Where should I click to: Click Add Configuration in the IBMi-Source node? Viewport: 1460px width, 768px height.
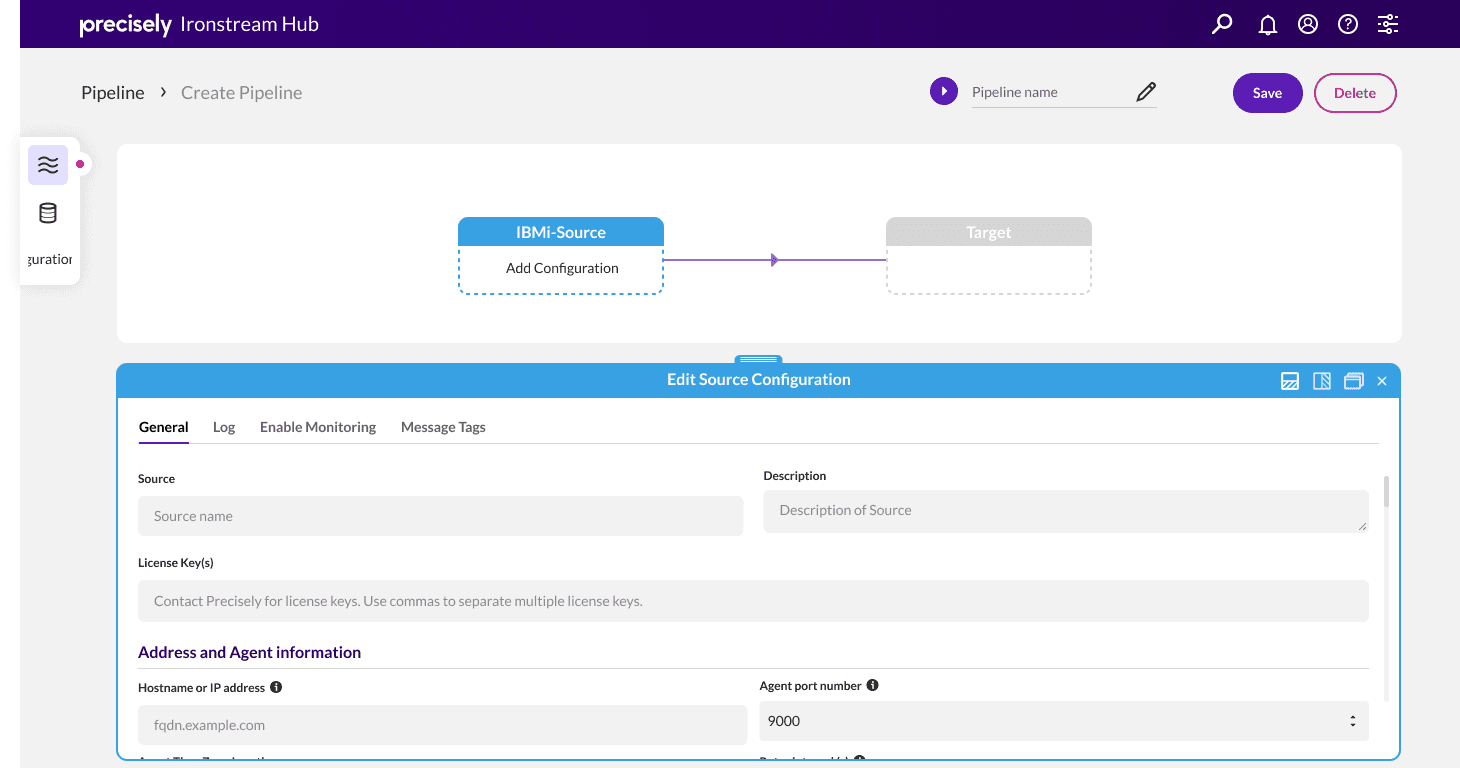tap(562, 268)
